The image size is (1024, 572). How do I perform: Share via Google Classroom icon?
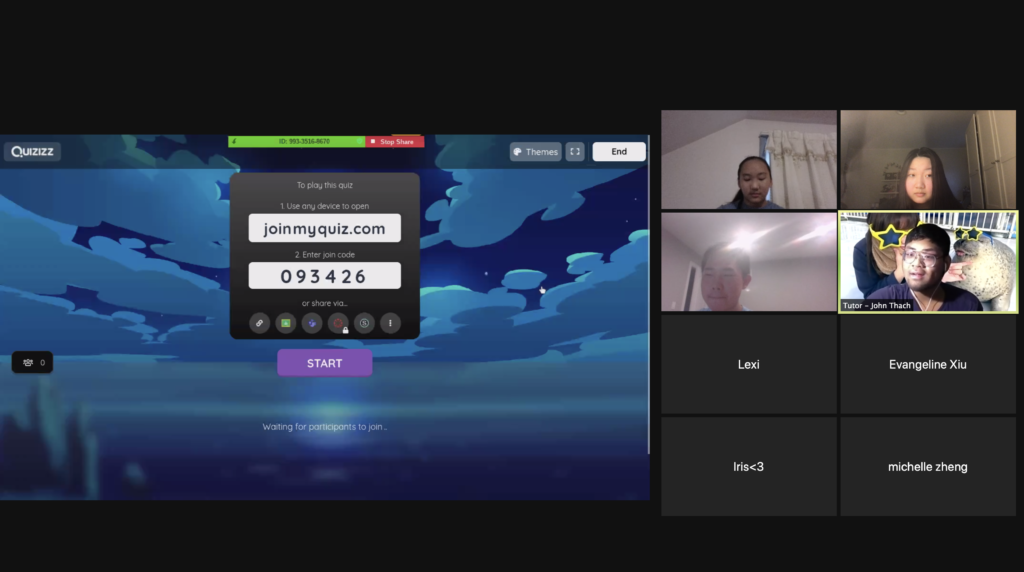click(285, 323)
